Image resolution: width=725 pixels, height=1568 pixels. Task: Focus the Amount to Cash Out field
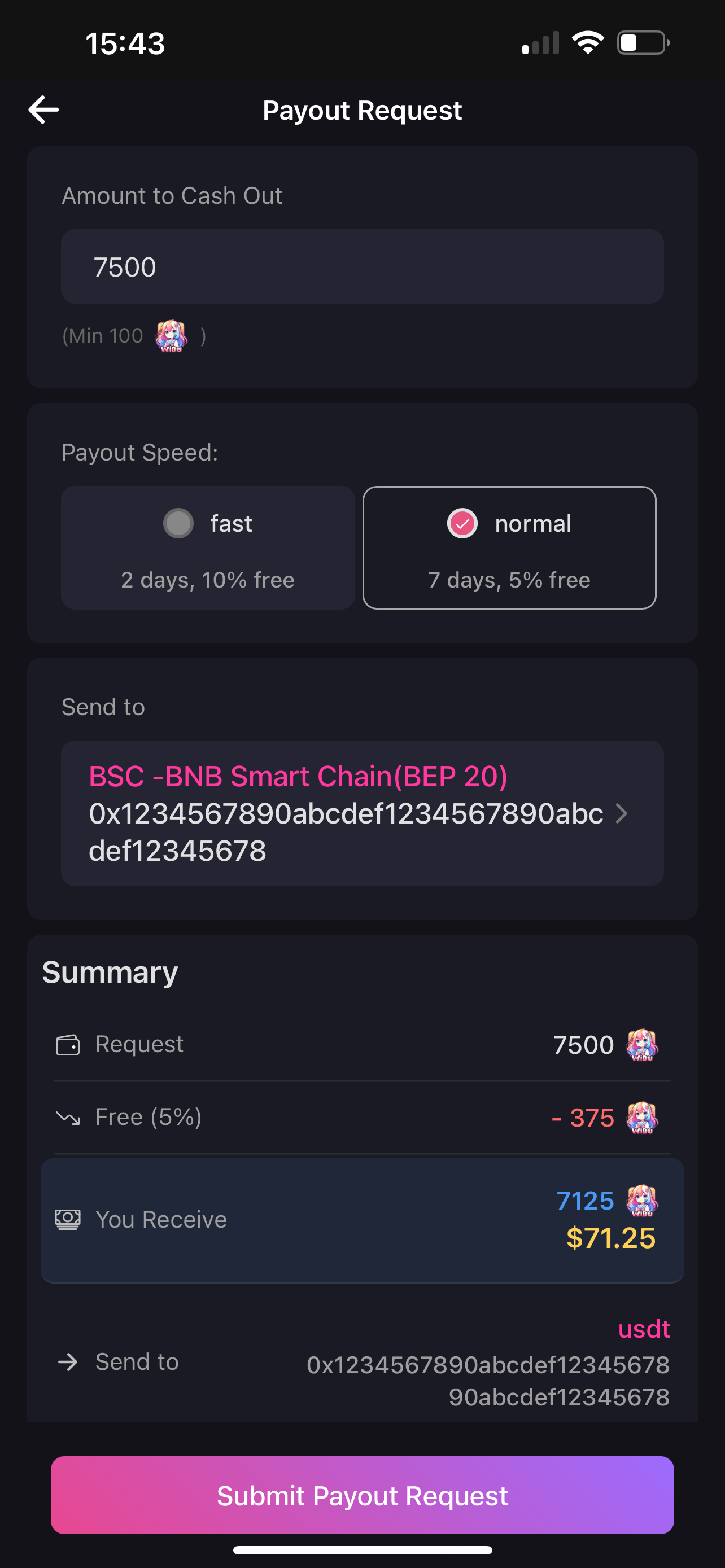click(x=362, y=266)
